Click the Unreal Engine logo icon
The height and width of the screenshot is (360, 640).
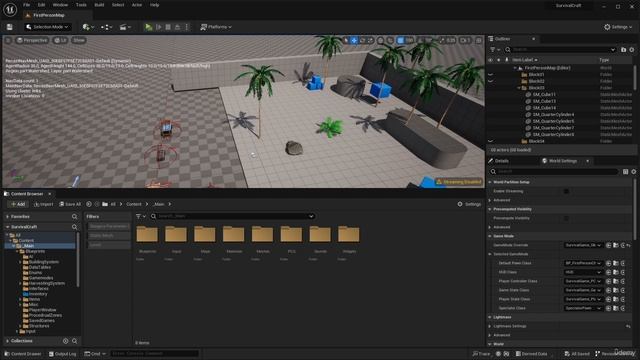[10, 9]
